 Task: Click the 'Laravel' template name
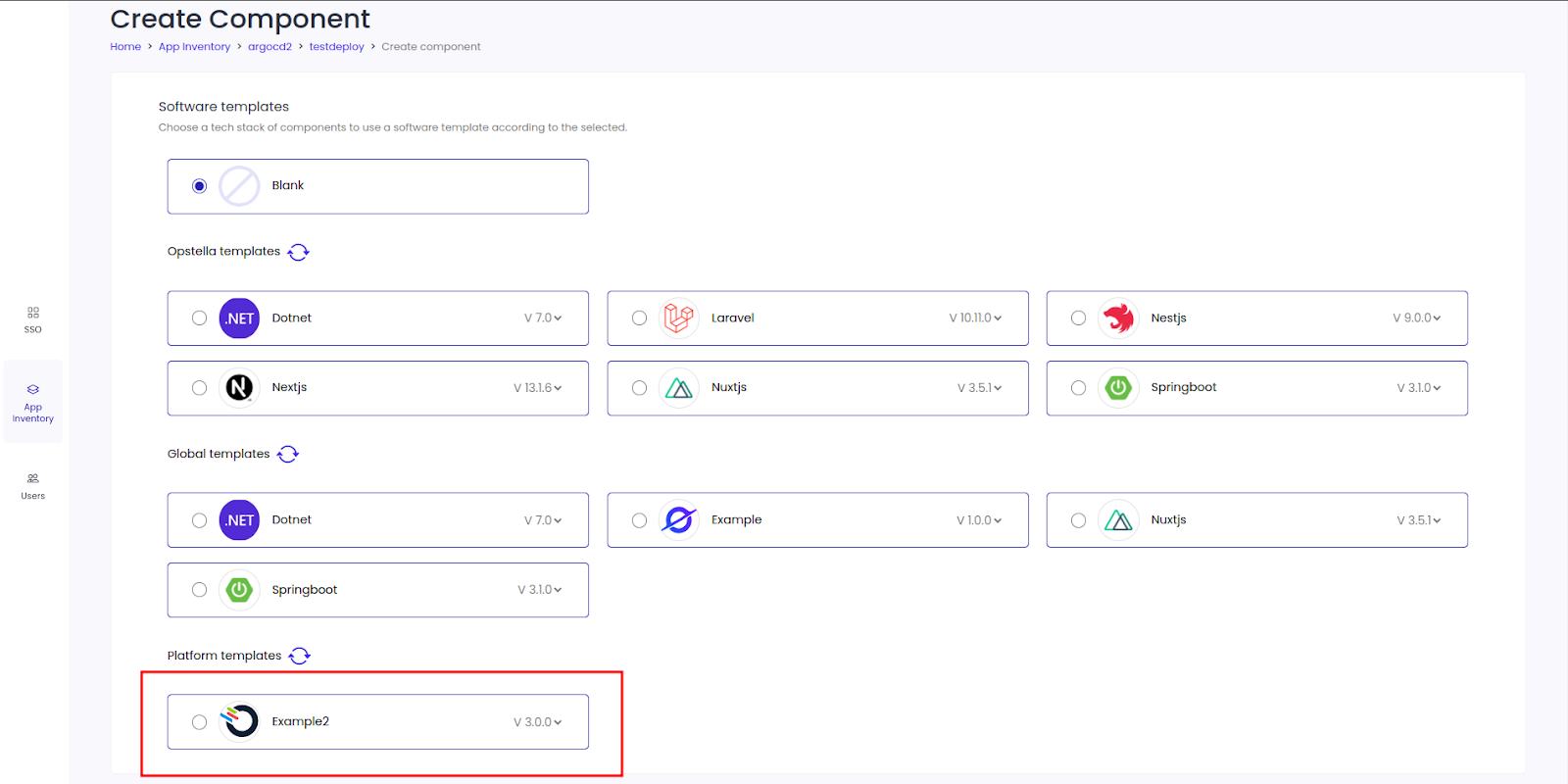732,318
